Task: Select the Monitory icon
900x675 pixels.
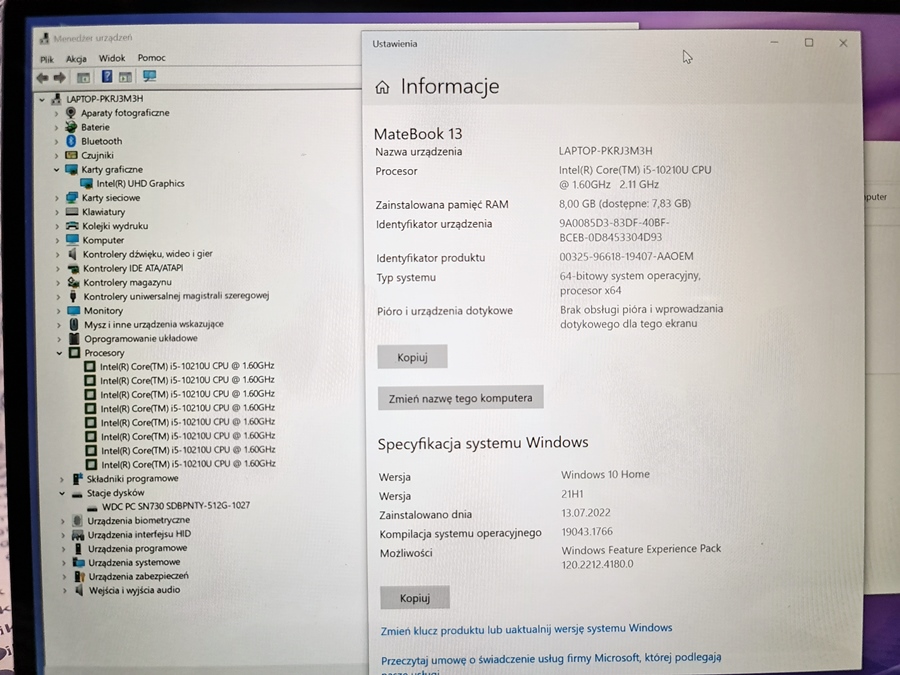Action: click(x=73, y=311)
